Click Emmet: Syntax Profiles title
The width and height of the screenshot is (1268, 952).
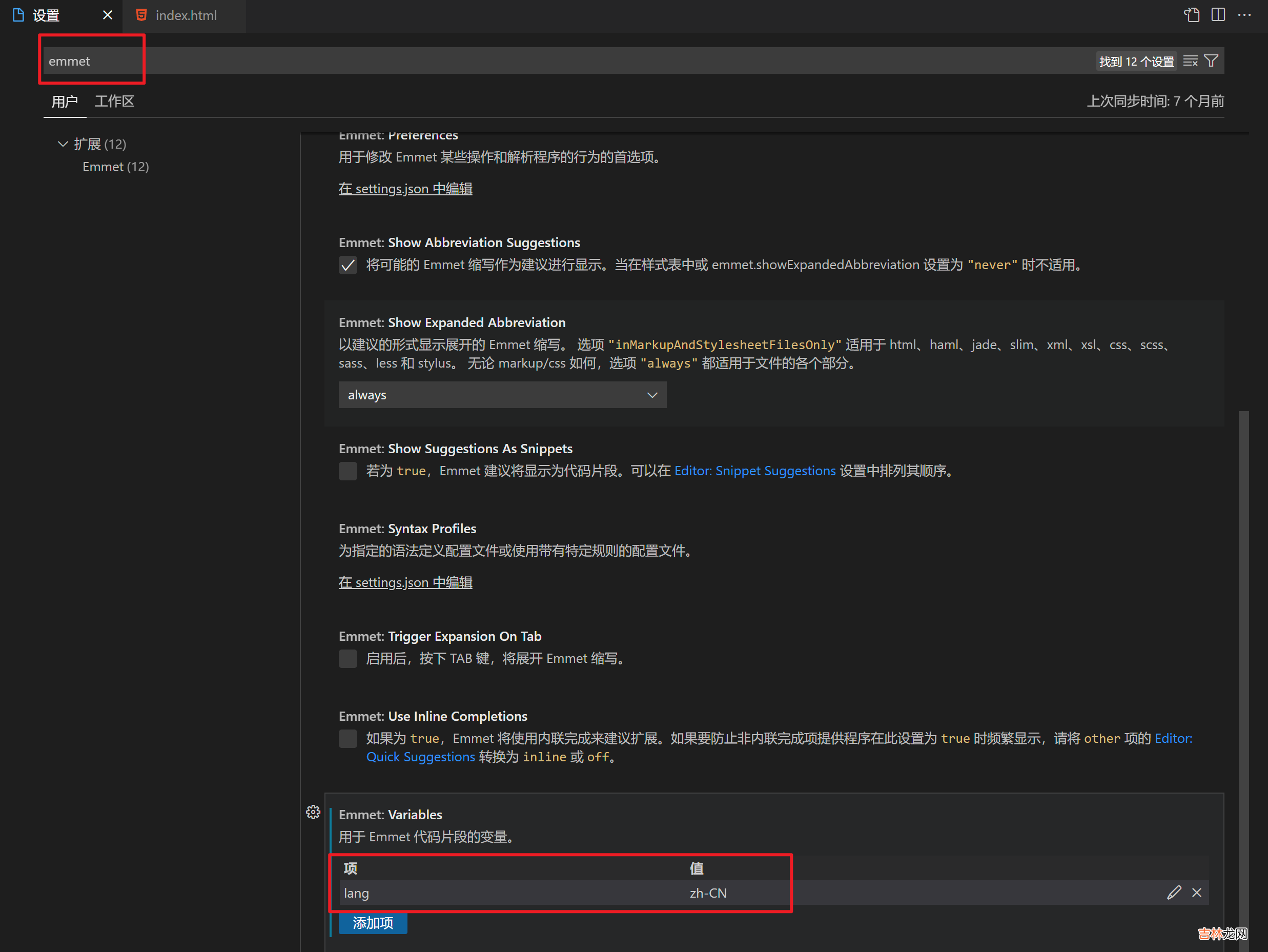point(407,529)
